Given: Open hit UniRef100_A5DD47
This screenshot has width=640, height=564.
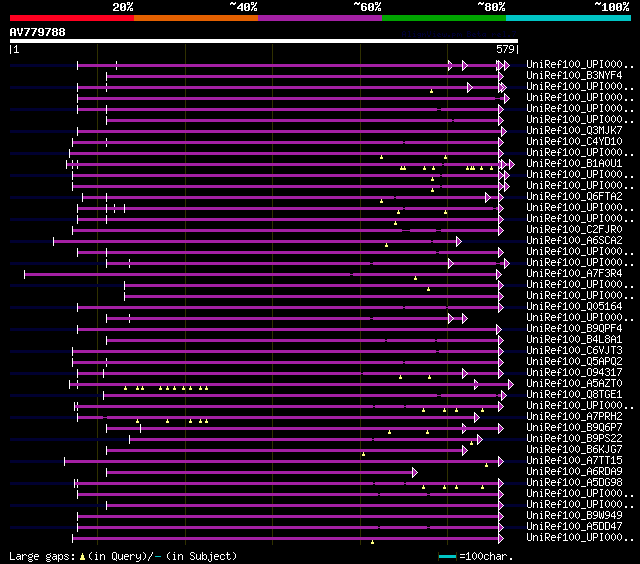Looking at the screenshot, I should pos(574,527).
